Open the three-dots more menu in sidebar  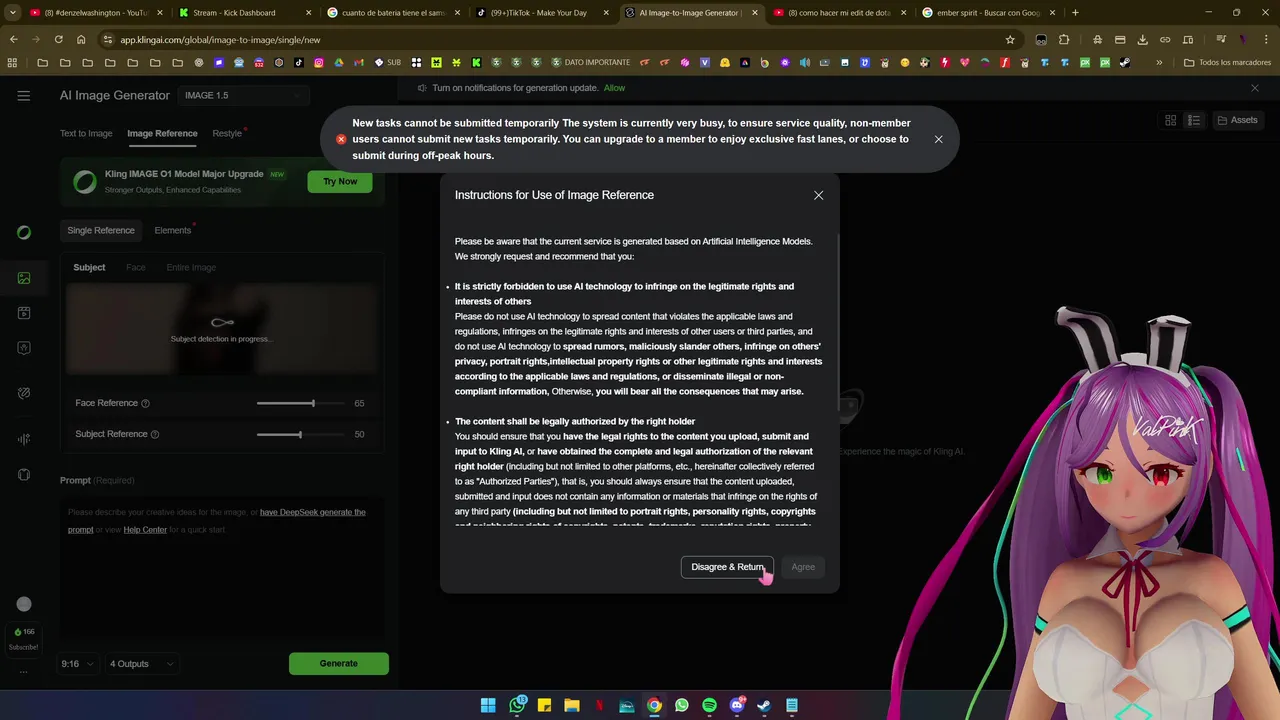coord(24,672)
